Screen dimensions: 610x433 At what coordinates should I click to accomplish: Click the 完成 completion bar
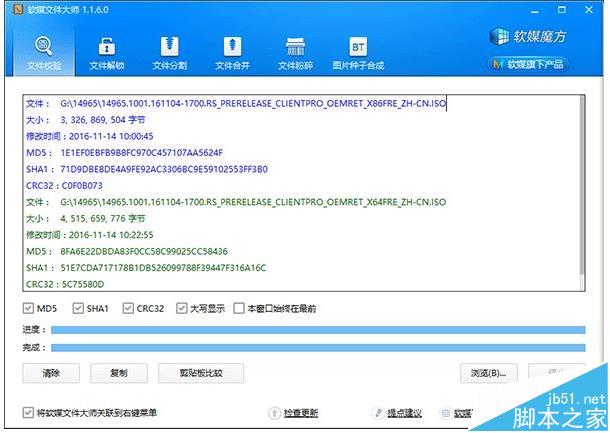[318, 347]
